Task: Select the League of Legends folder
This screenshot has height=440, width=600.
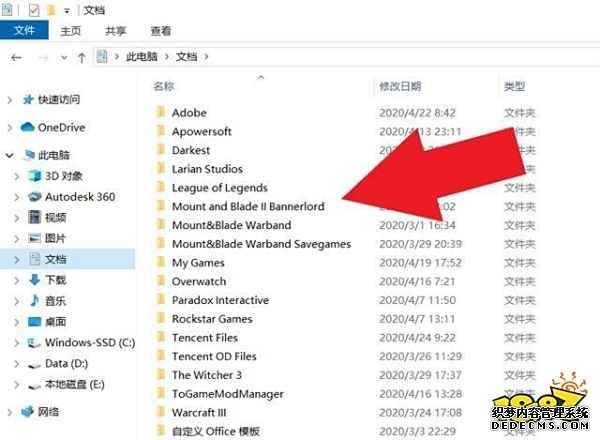Action: tap(220, 187)
